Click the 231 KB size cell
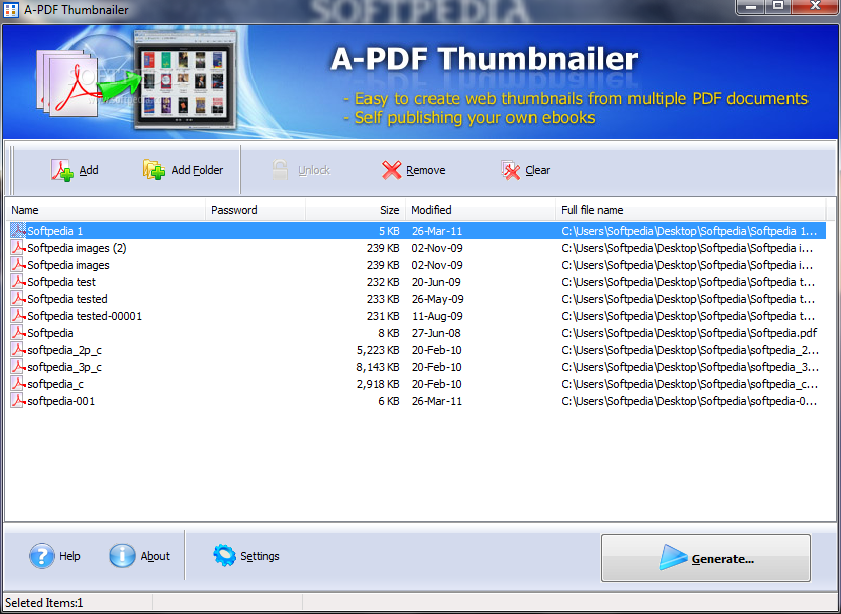 point(383,316)
